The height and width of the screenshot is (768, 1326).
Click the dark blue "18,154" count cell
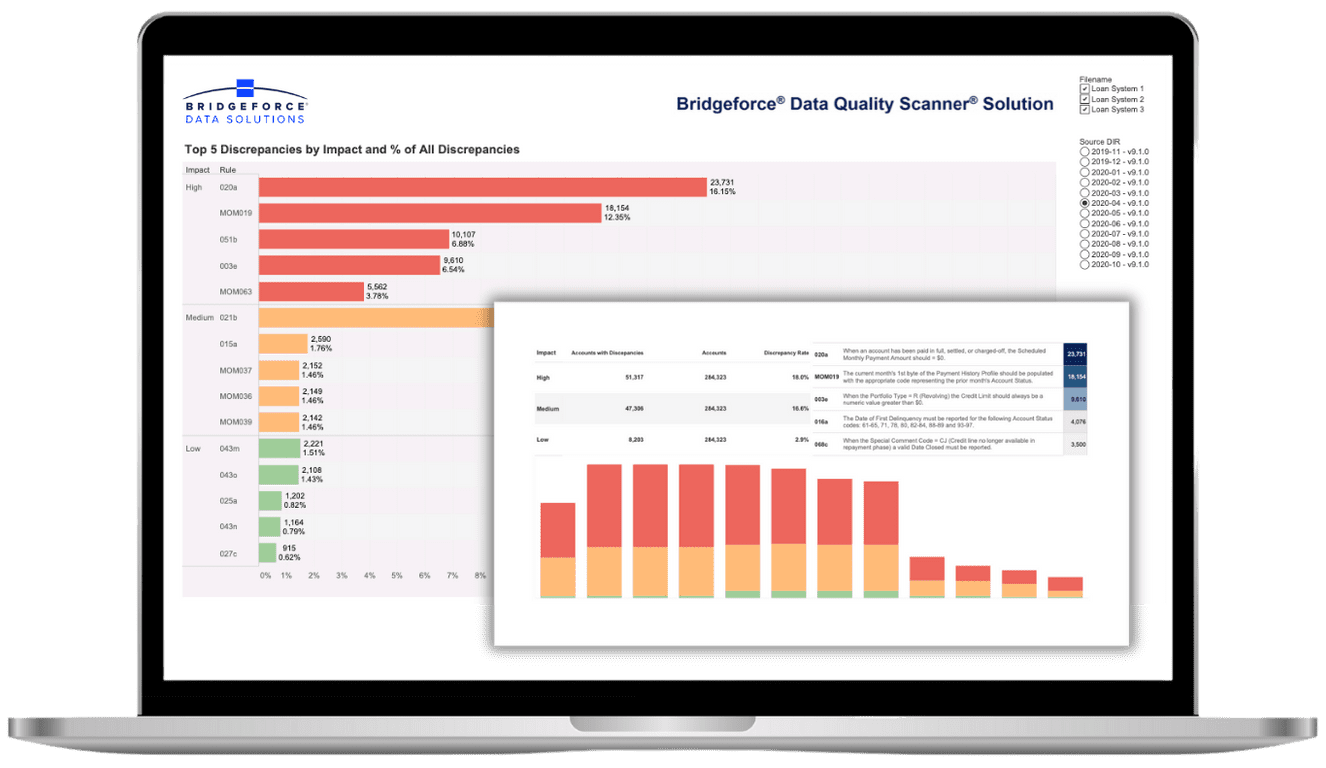(1076, 377)
